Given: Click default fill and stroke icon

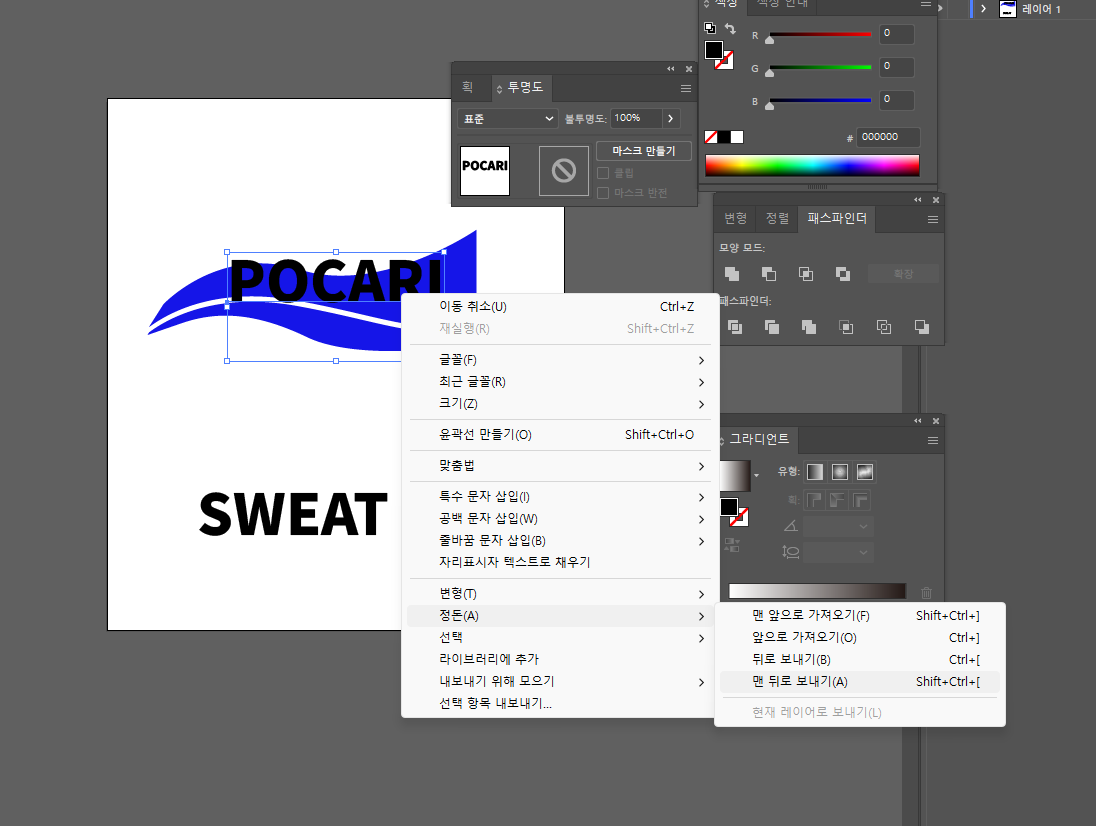Looking at the screenshot, I should pyautogui.click(x=710, y=28).
